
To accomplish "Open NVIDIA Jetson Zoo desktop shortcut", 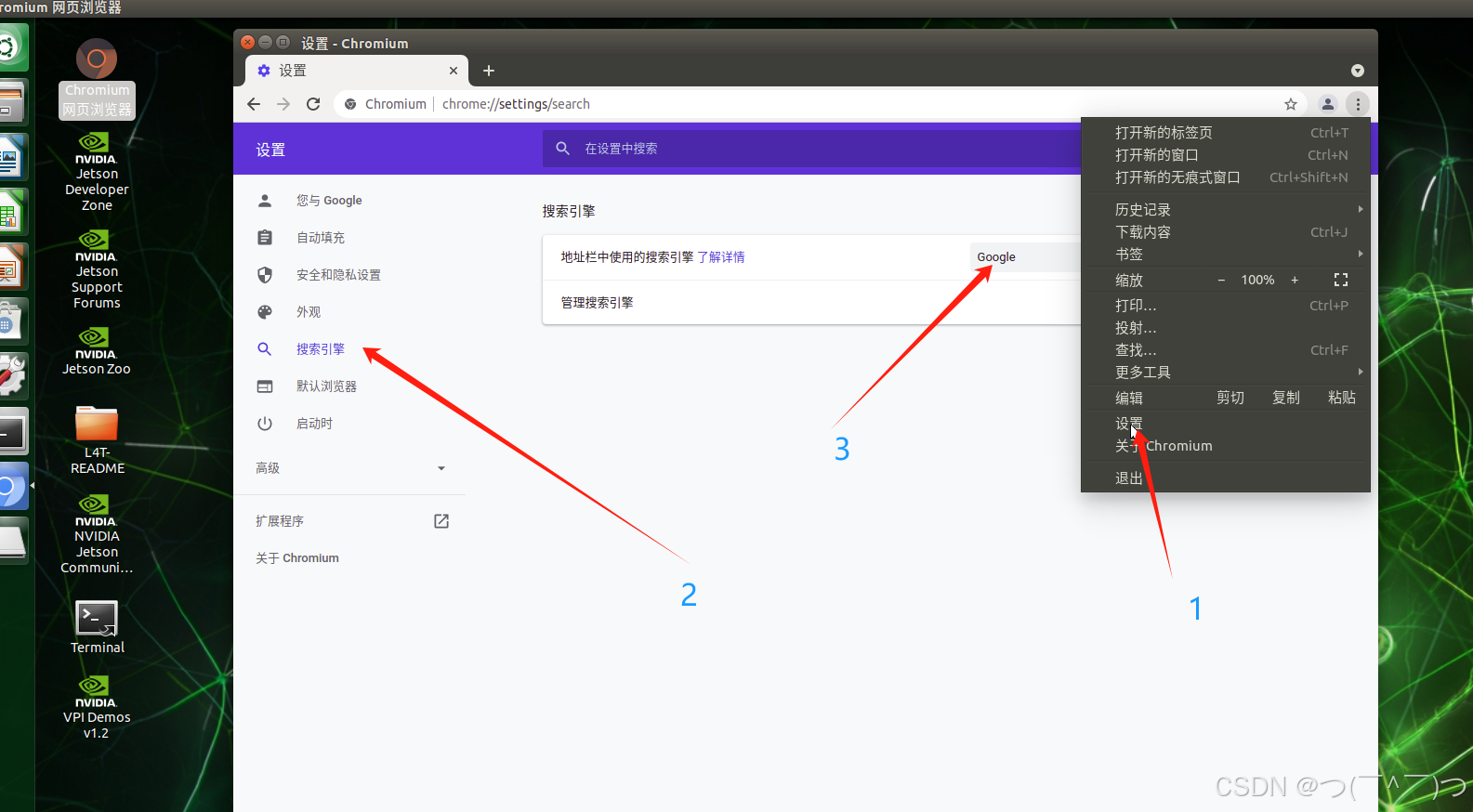I will [97, 351].
